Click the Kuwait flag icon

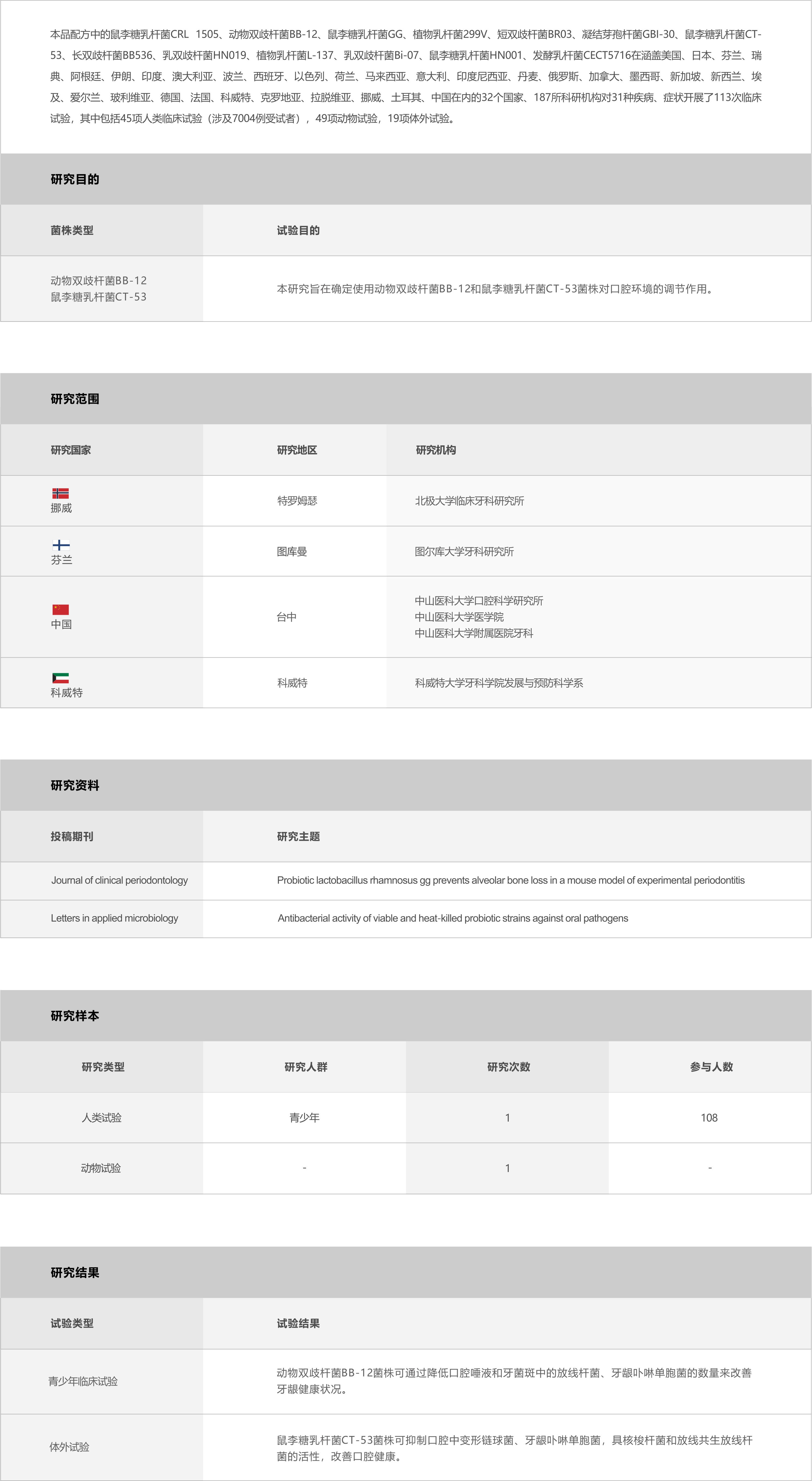click(x=60, y=678)
